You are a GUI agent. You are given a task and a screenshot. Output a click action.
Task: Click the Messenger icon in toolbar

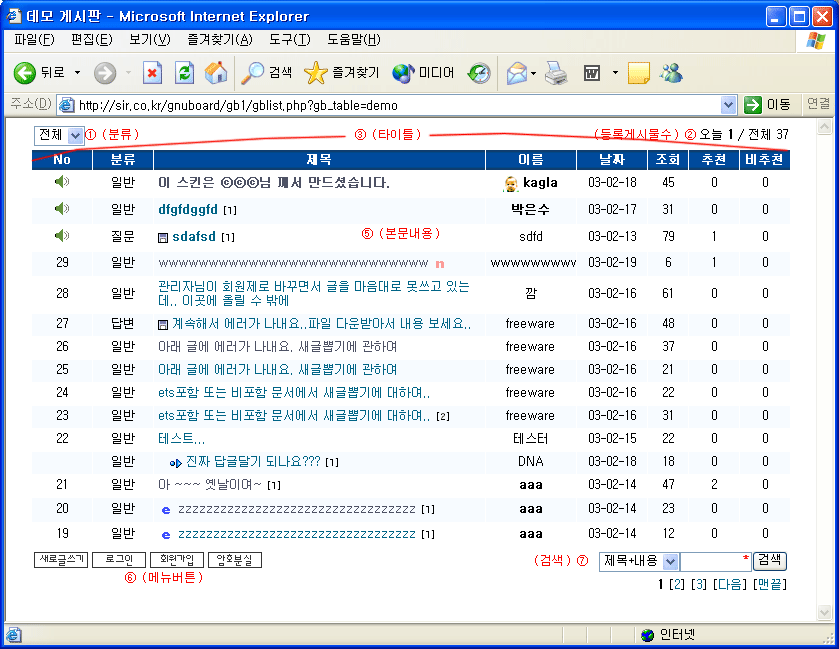[671, 73]
